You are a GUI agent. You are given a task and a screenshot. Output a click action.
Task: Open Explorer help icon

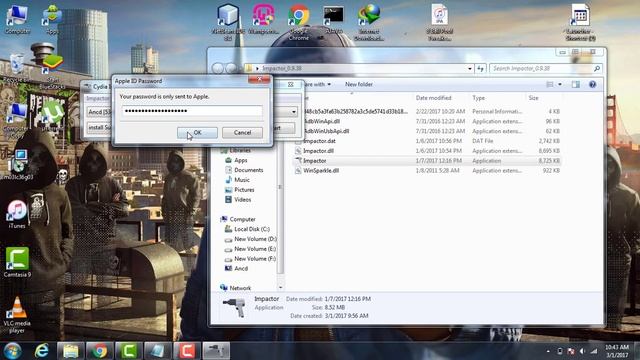[592, 84]
